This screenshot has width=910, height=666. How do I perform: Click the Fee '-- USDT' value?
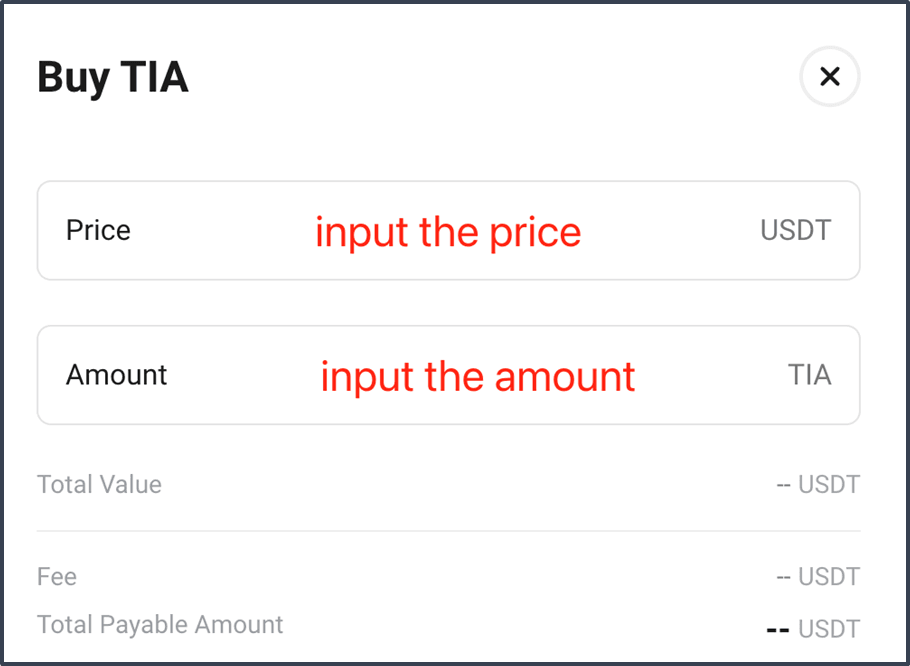(x=818, y=577)
